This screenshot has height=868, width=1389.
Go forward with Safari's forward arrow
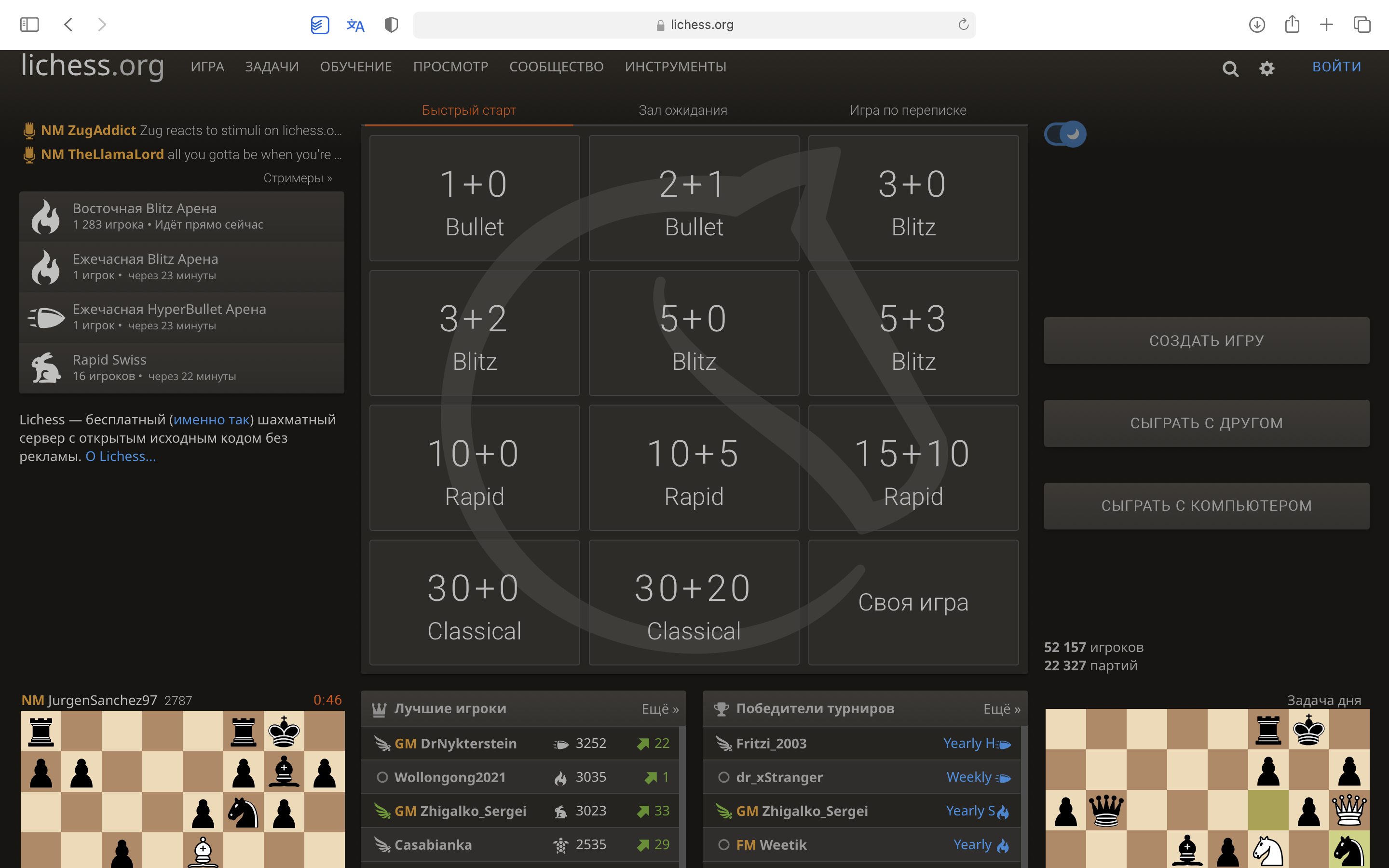click(102, 25)
